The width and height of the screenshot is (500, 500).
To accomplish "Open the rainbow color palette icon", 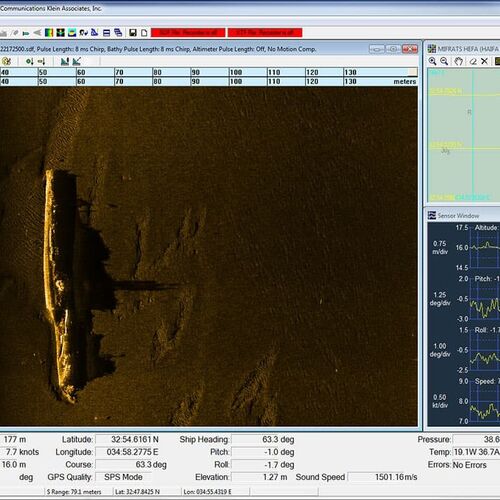I will (49, 33).
